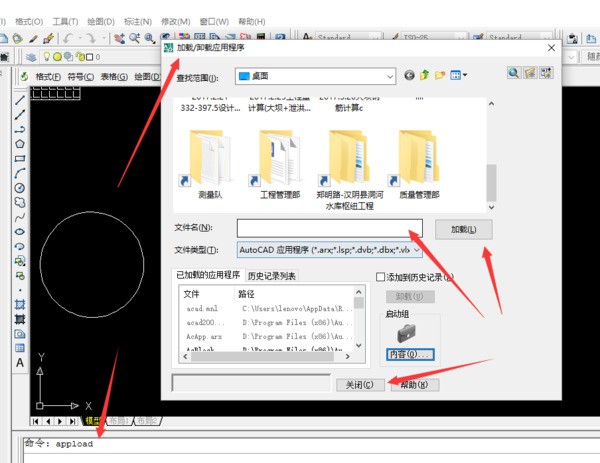
Task: Open the Layer properties manager icon
Action: click(x=31, y=57)
